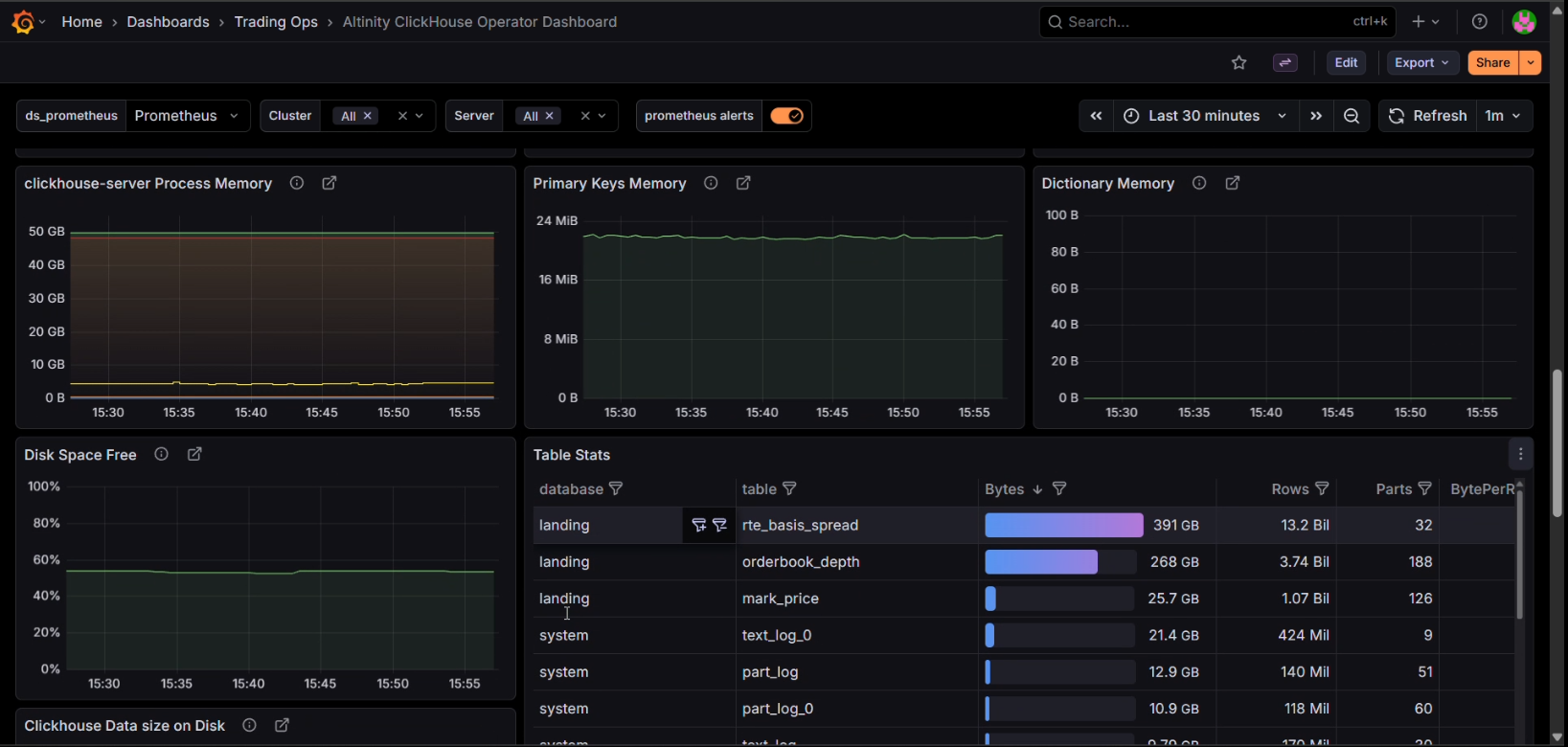This screenshot has height=747, width=1568.
Task: Toggle the prometheus alerts switch
Action: (x=787, y=116)
